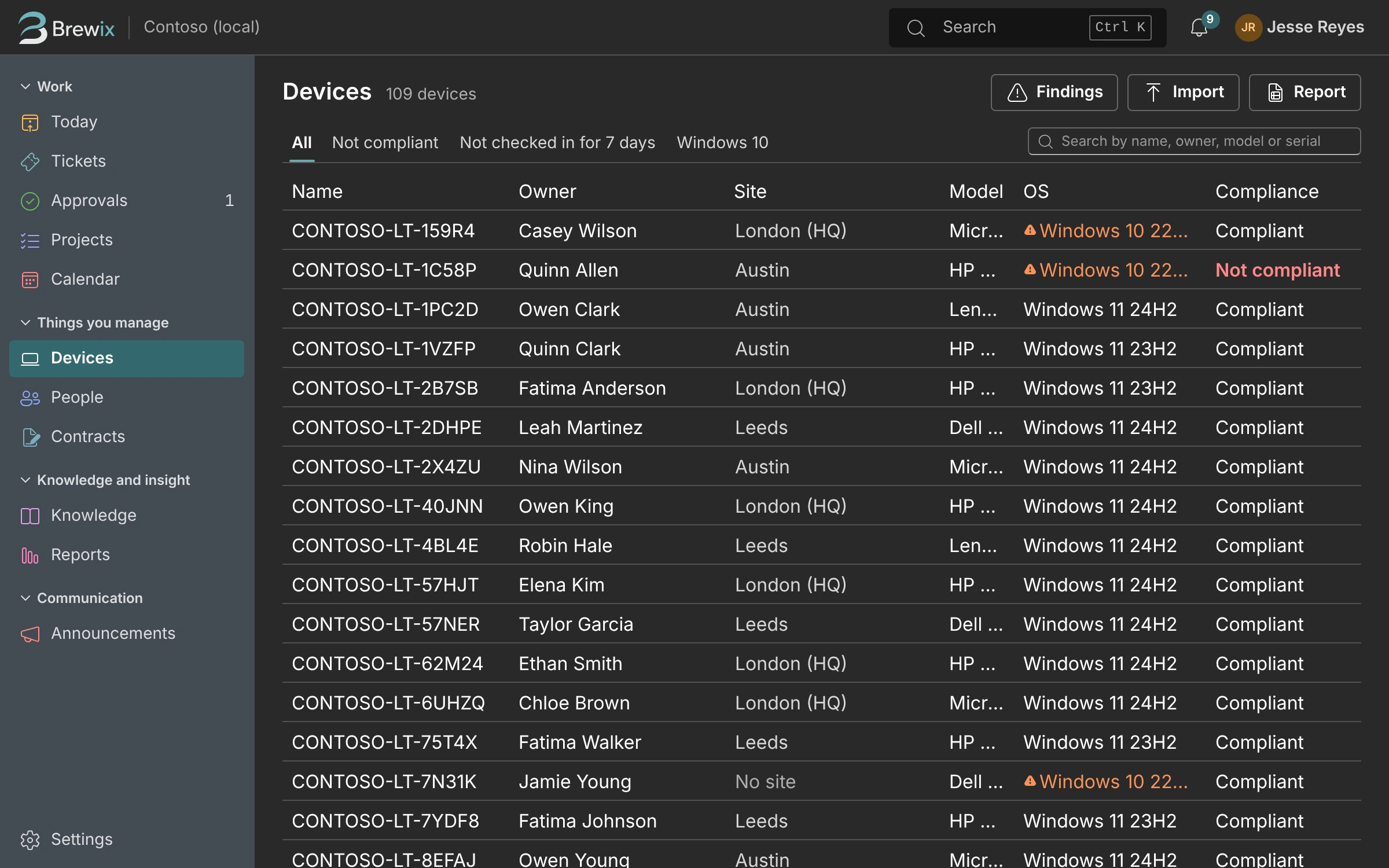The image size is (1389, 868).
Task: Open Not checked in for 7 days tab
Action: pos(557,142)
